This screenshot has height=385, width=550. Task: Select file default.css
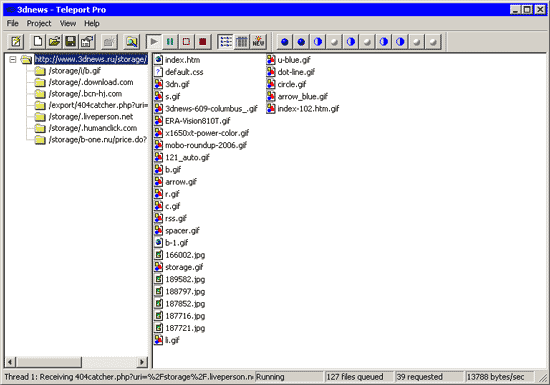tap(184, 72)
